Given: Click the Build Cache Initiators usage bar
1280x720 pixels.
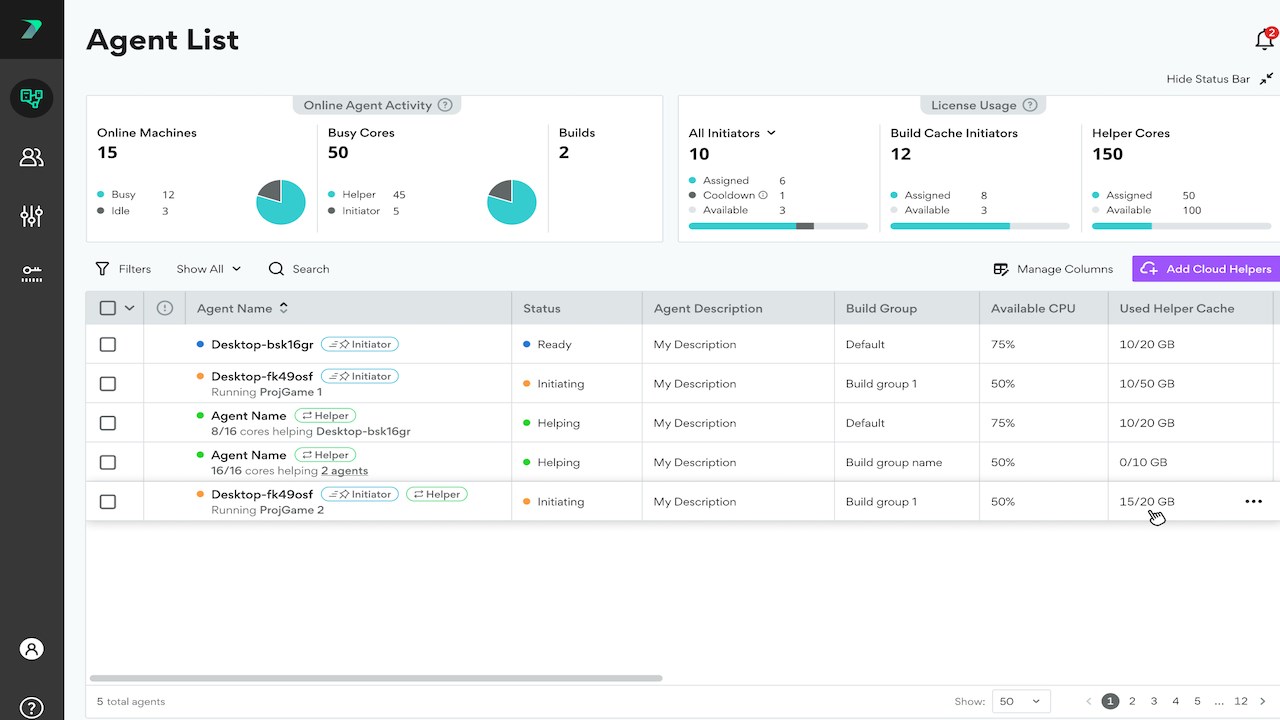Looking at the screenshot, I should (980, 226).
